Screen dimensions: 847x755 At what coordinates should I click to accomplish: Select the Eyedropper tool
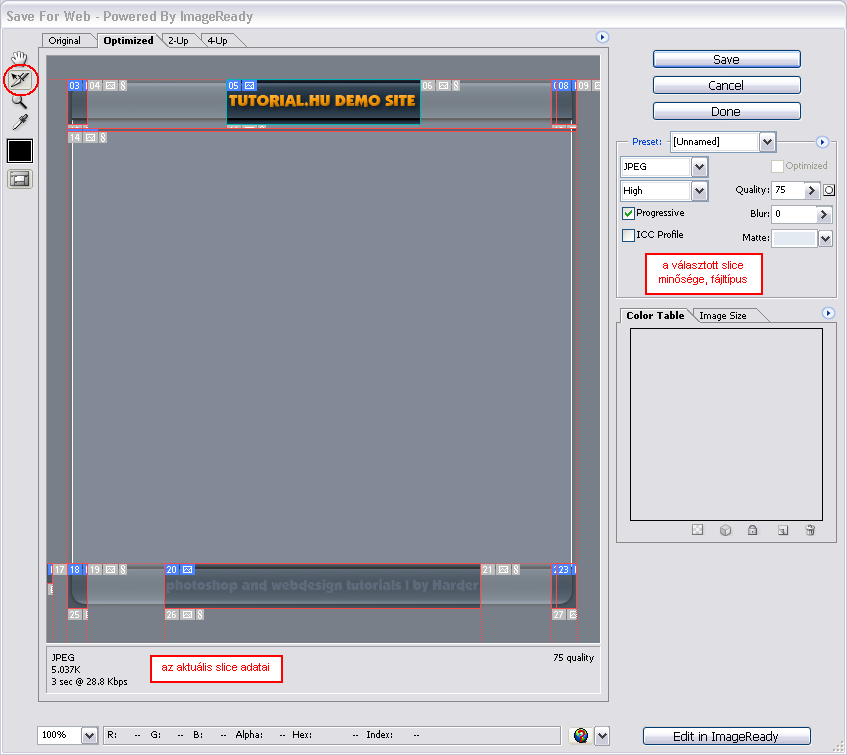coord(19,122)
